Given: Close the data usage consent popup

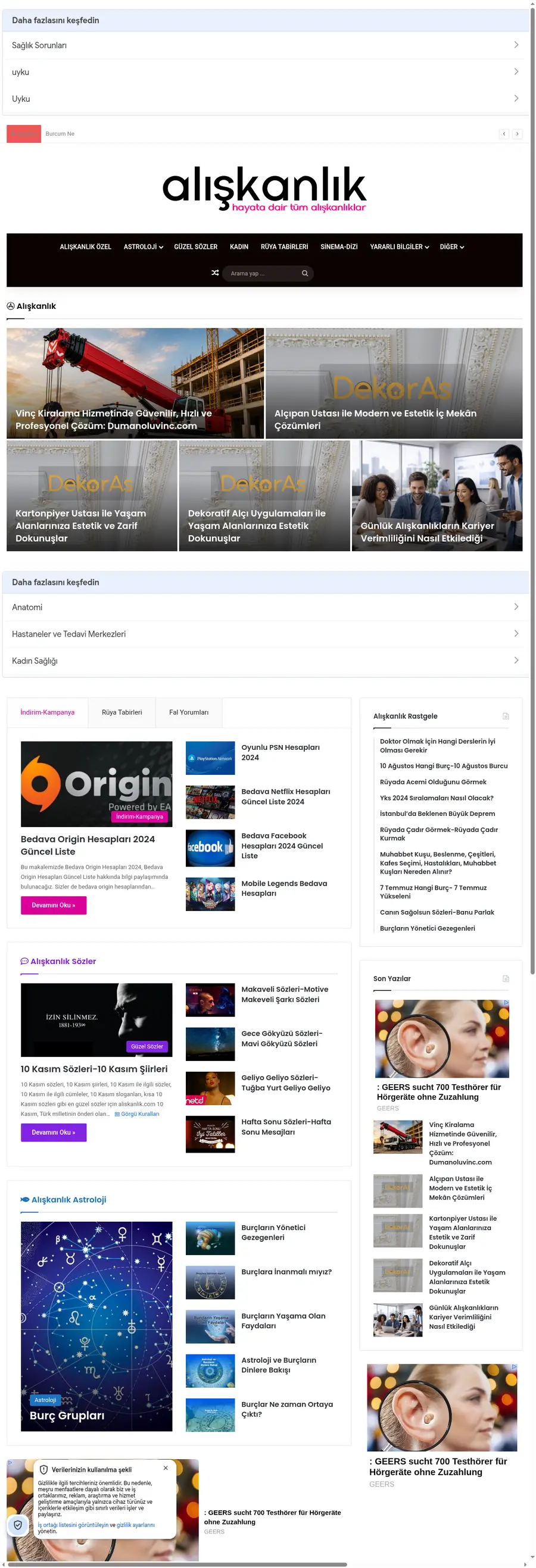Looking at the screenshot, I should [x=166, y=1468].
